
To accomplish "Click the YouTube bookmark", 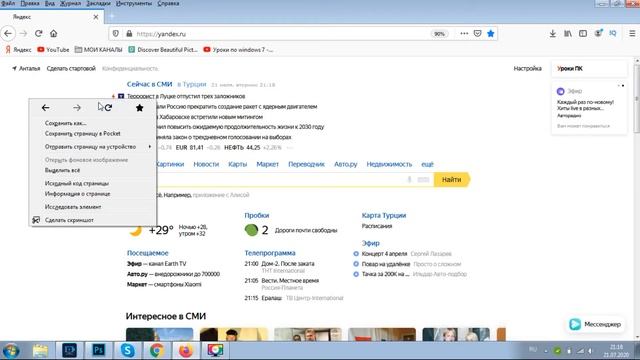I will (53, 49).
